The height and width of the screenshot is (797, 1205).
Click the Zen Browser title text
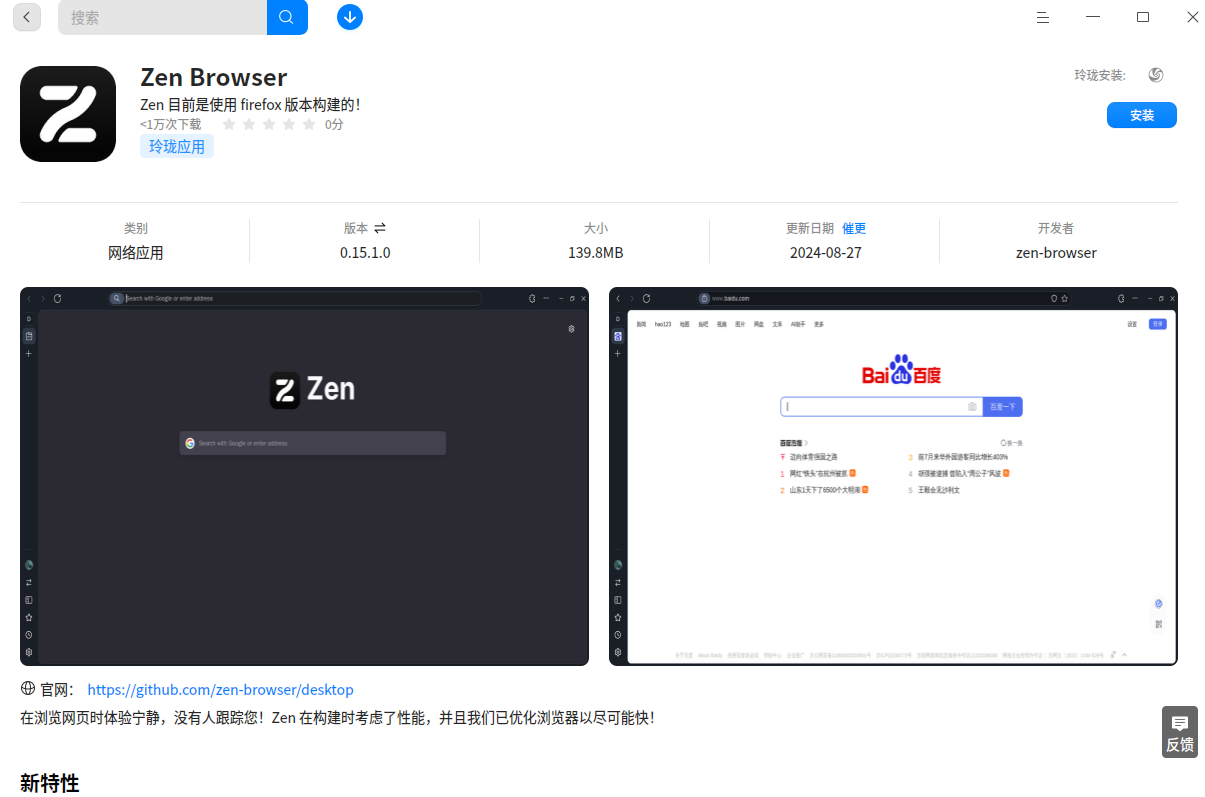pos(214,77)
